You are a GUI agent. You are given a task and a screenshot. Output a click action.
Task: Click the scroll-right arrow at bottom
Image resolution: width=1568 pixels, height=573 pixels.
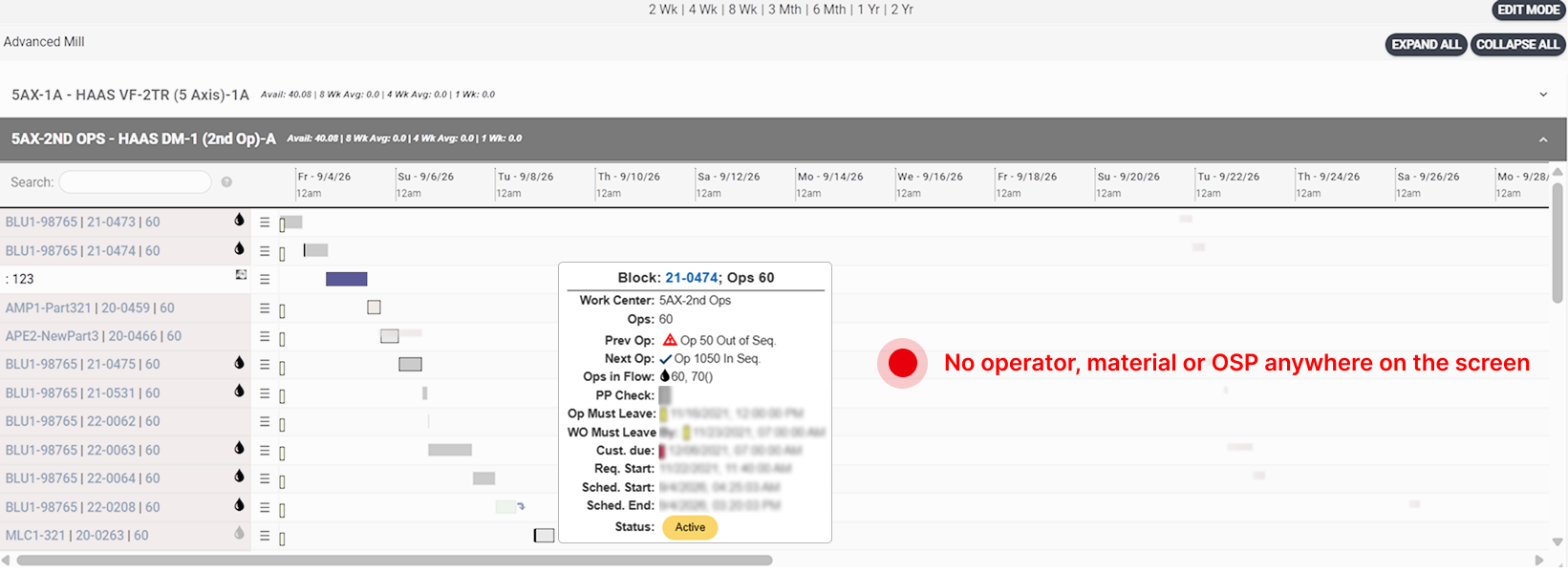pos(1538,561)
